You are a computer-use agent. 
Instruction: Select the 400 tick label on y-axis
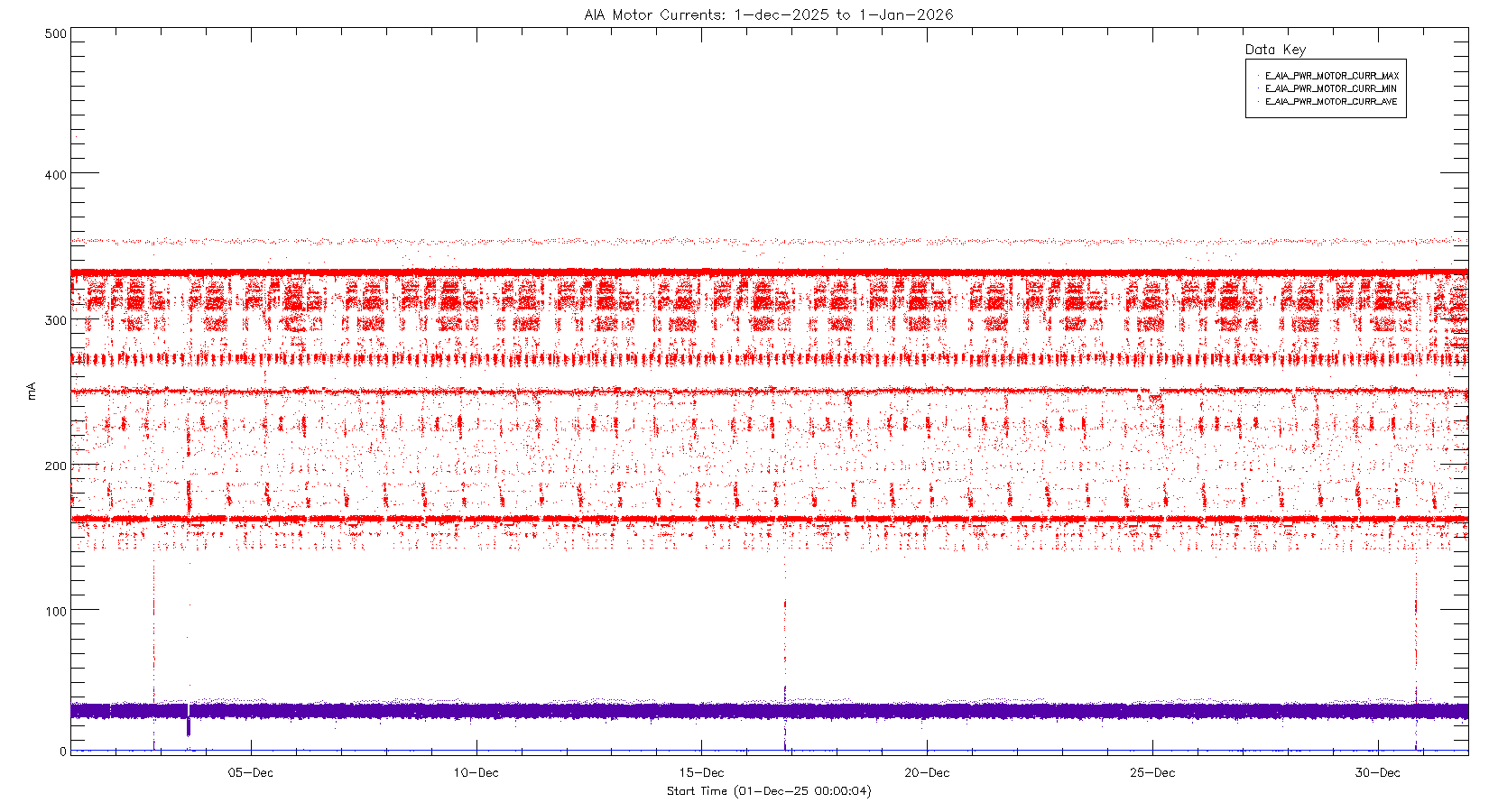pos(55,175)
